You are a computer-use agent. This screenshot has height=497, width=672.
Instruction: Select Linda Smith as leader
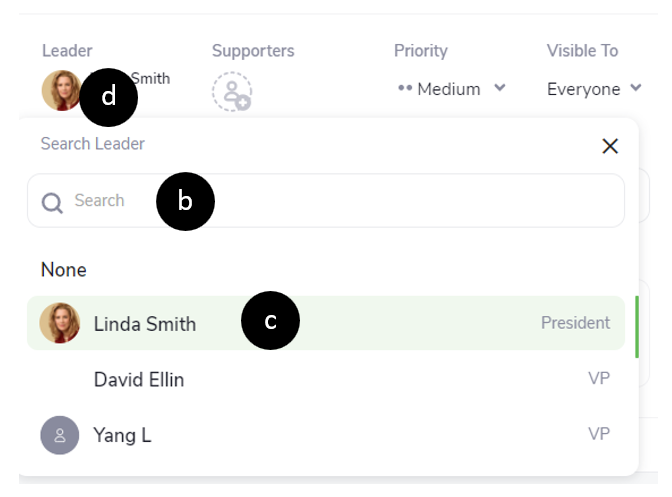pos(326,323)
